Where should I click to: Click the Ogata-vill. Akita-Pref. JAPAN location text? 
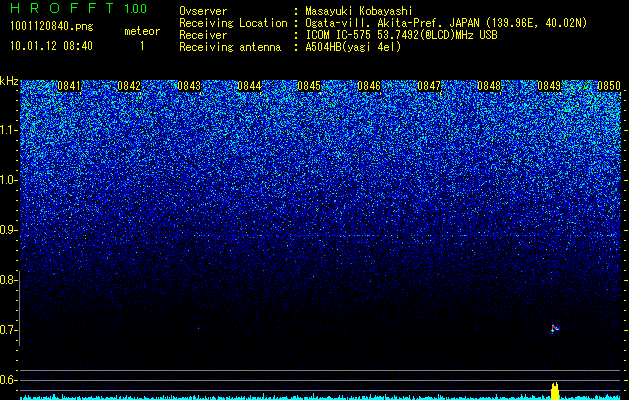point(446,23)
